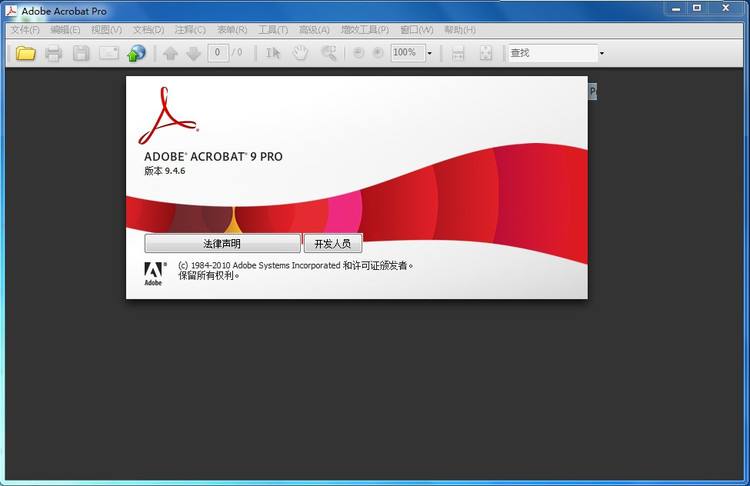Click the copyright 1984-2010 Adobe Systems text
Viewport: 750px width, 486px height.
(295, 265)
